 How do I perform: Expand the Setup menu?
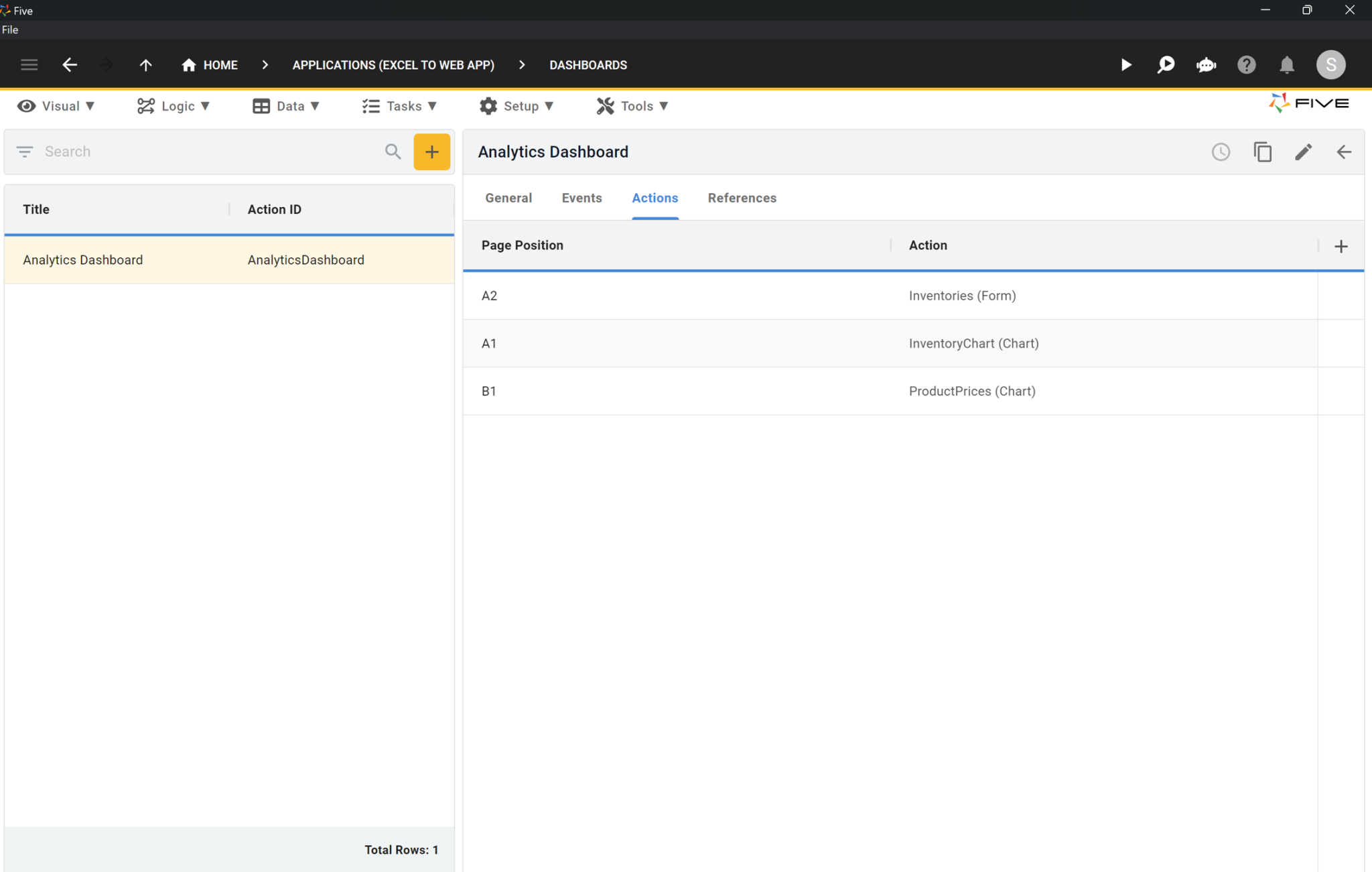(517, 106)
